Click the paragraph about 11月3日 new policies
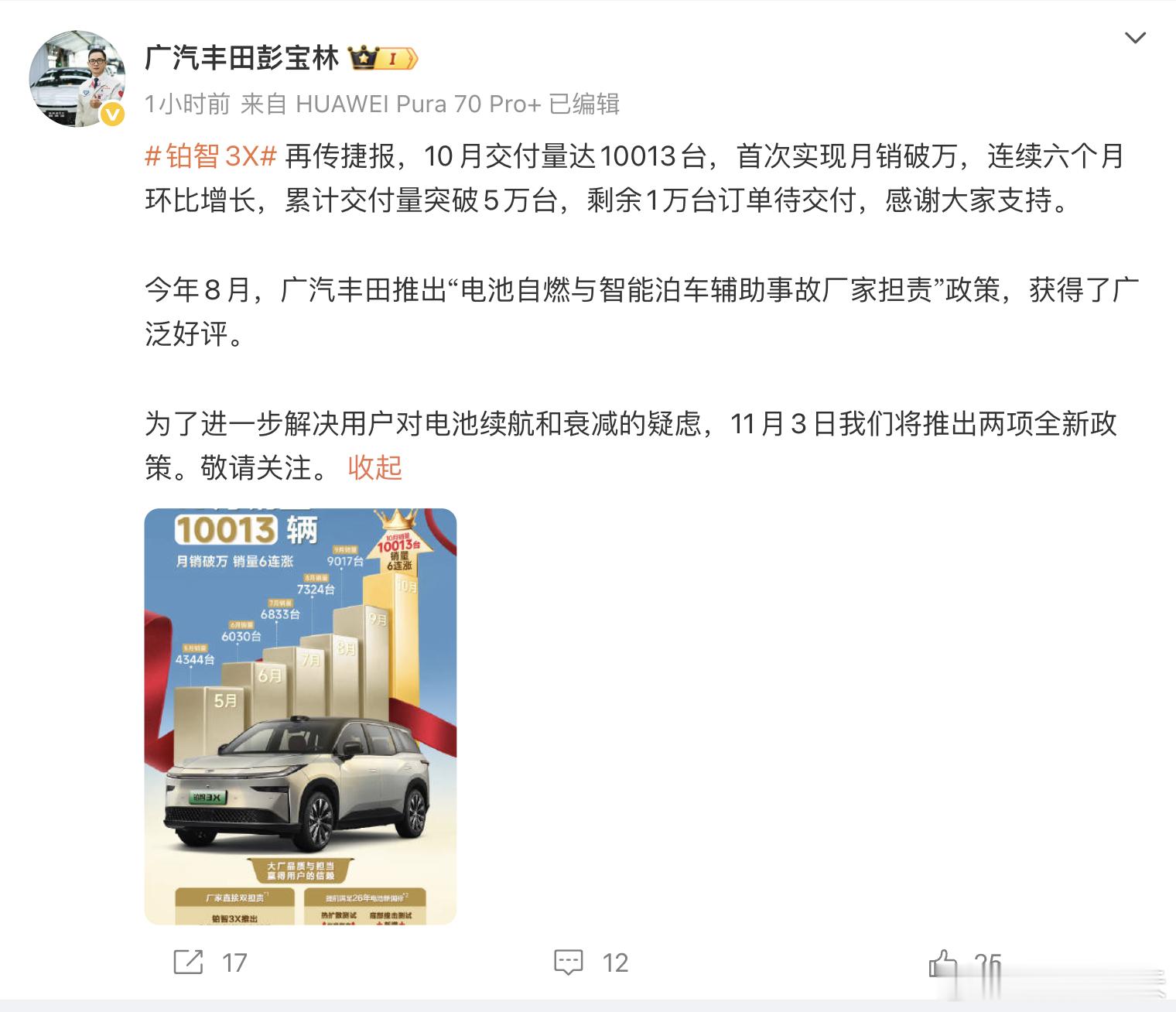This screenshot has width=1176, height=1012. (631, 446)
